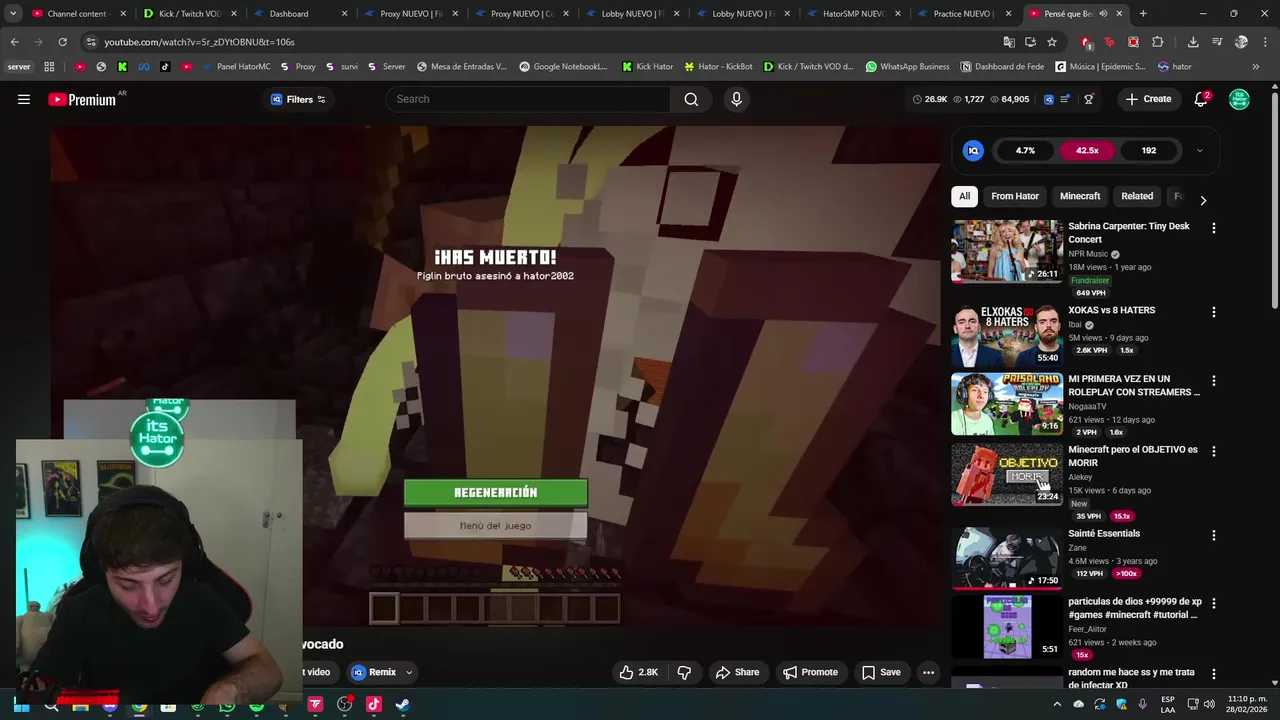Open the notifications bell

pyautogui.click(x=1201, y=99)
